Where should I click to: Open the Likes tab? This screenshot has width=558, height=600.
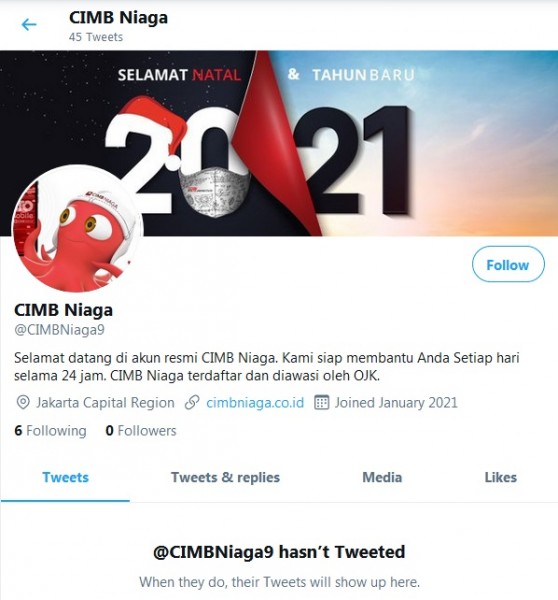click(501, 478)
